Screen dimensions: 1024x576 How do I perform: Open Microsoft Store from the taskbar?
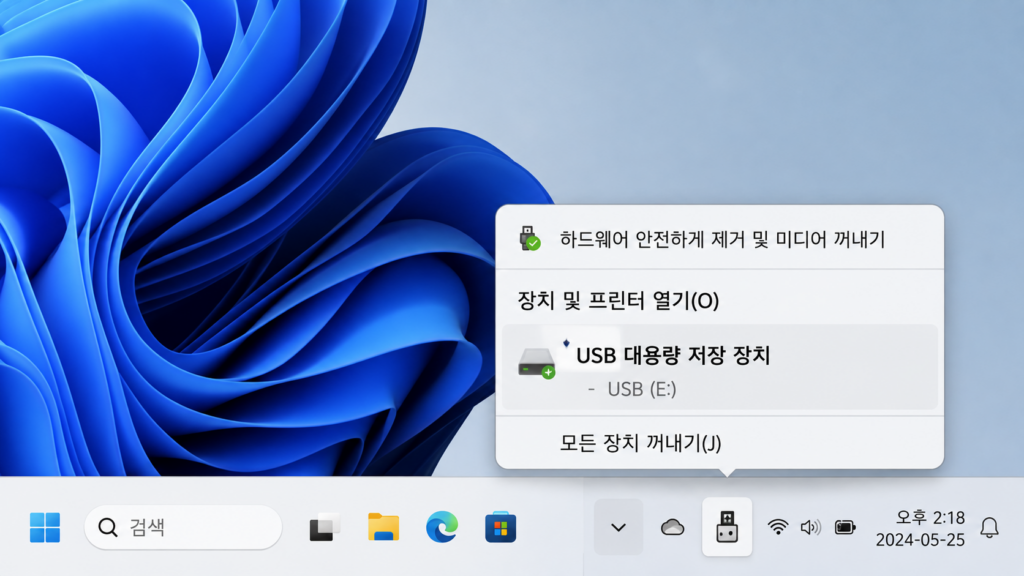(500, 527)
